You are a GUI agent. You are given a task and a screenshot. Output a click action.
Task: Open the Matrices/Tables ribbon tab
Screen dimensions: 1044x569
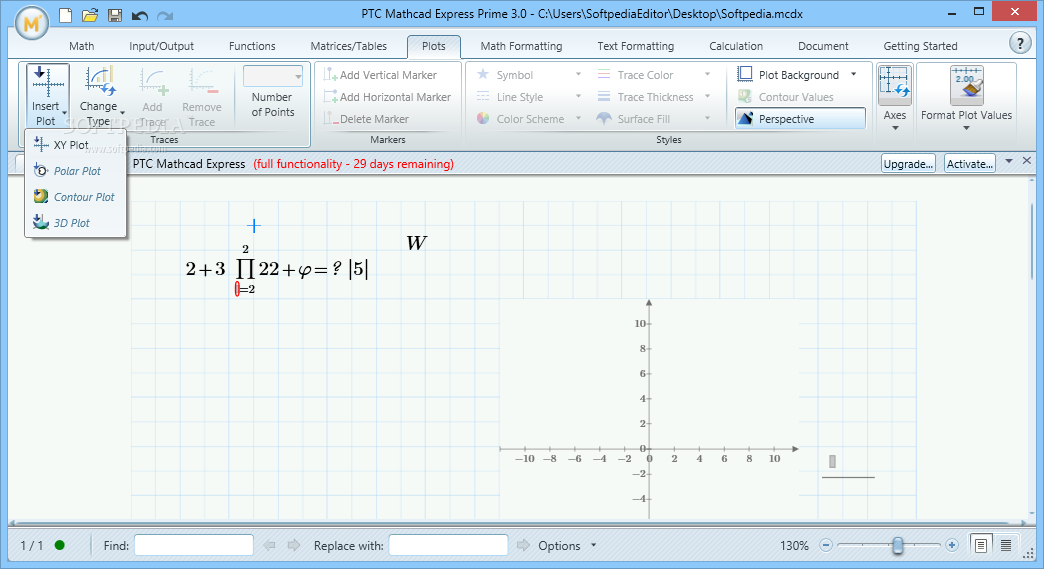pyautogui.click(x=348, y=46)
